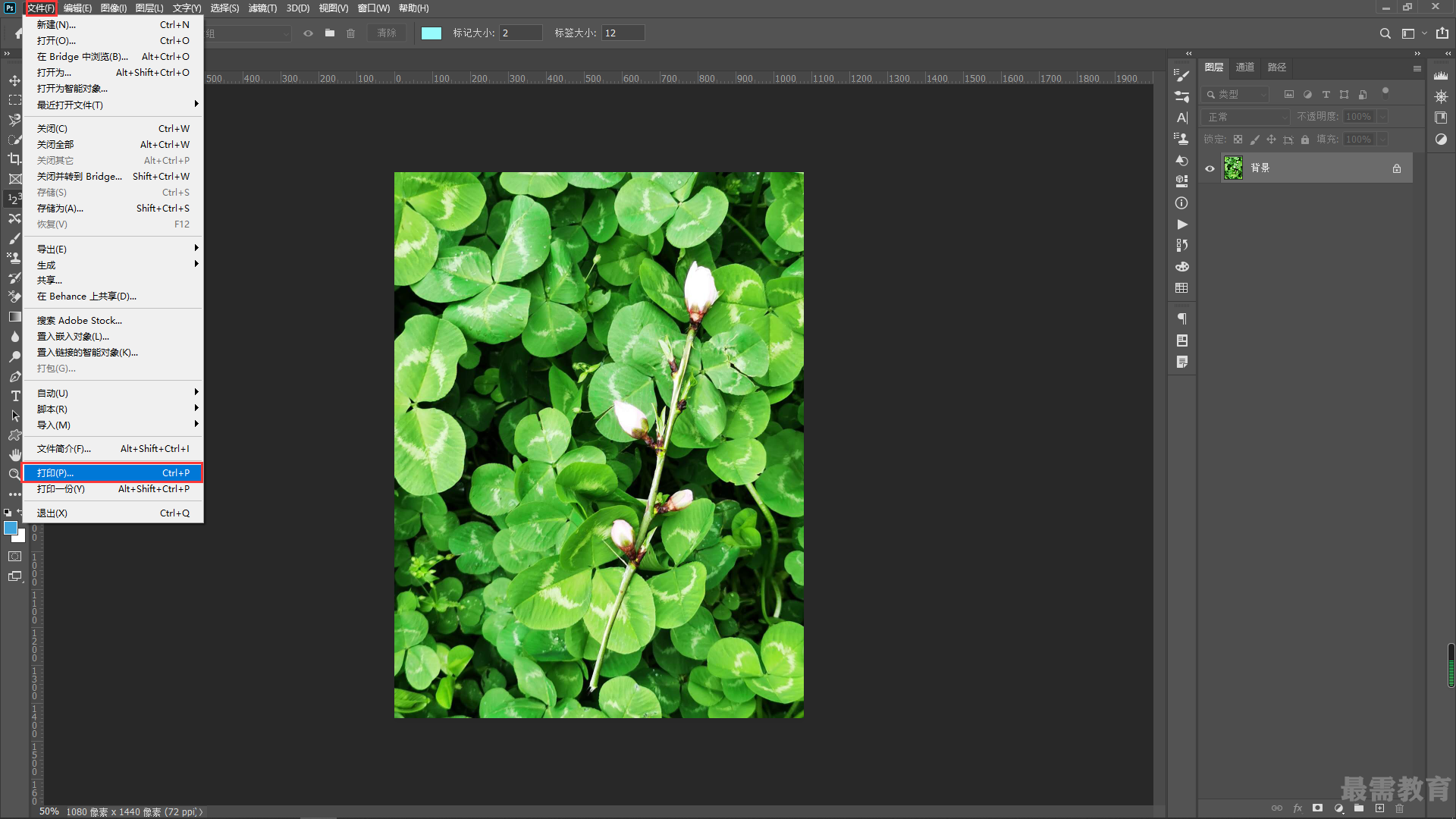Expand the 导出 submenu
The height and width of the screenshot is (819, 1456).
(x=114, y=249)
